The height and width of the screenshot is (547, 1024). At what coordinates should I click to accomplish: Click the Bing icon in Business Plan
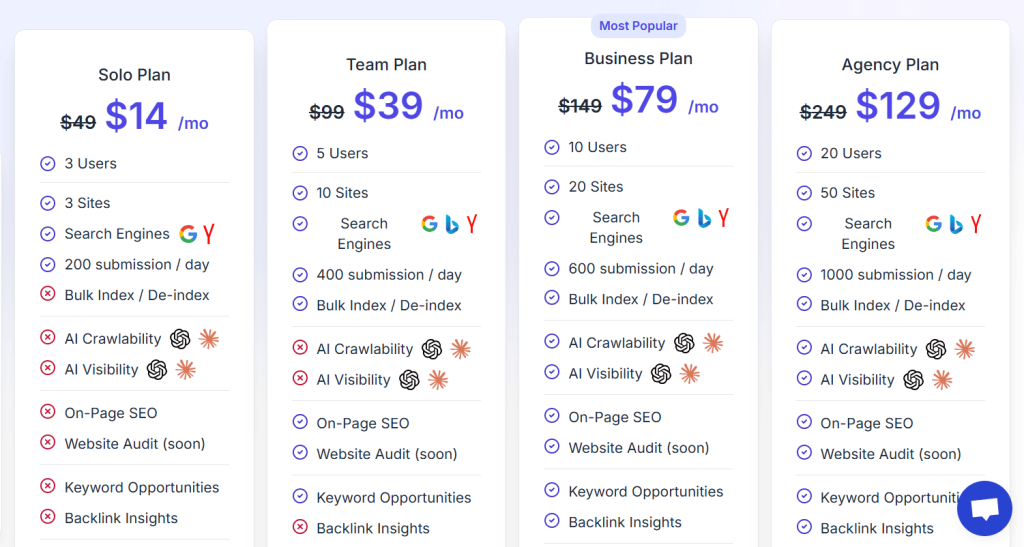704,218
